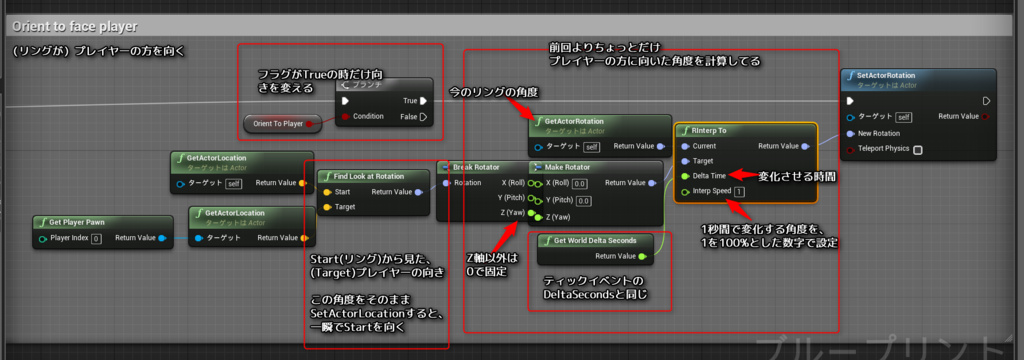This screenshot has width=1024, height=360.
Task: Click the Interp Speed pin on RInterp To
Action: [x=684, y=191]
